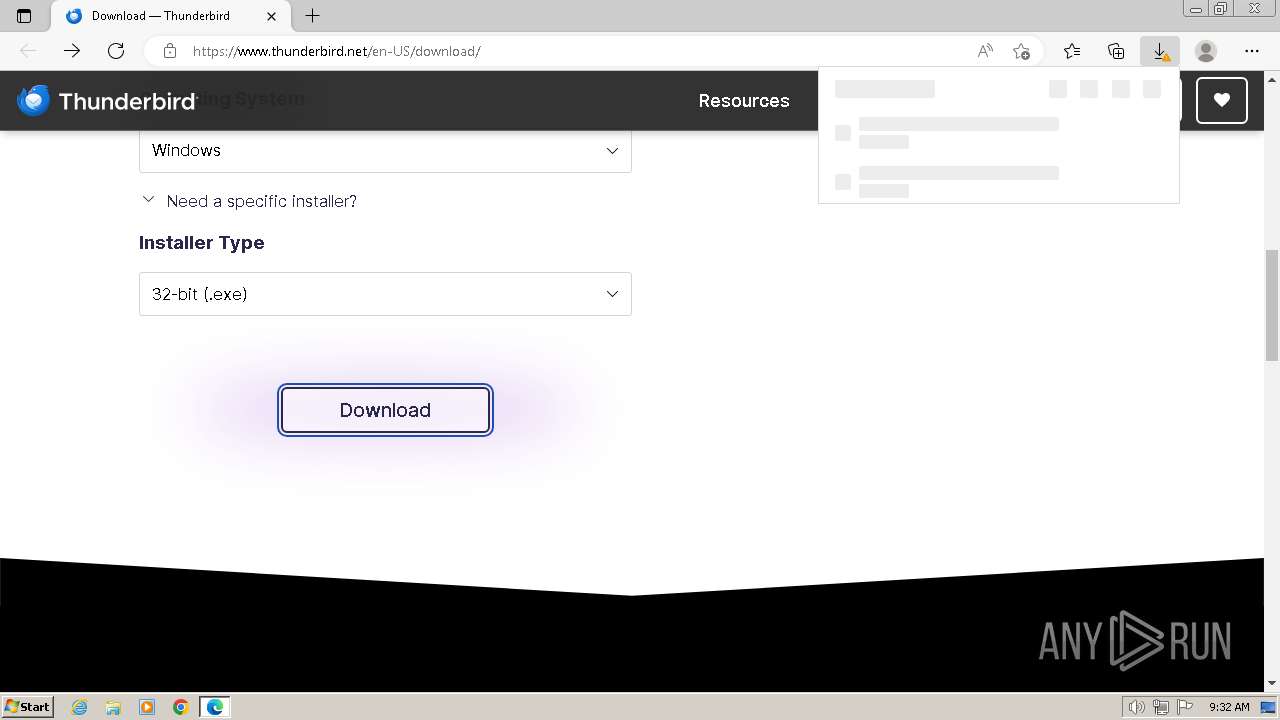Image resolution: width=1280 pixels, height=720 pixels.
Task: Click the heart donate button
Action: tap(1221, 100)
